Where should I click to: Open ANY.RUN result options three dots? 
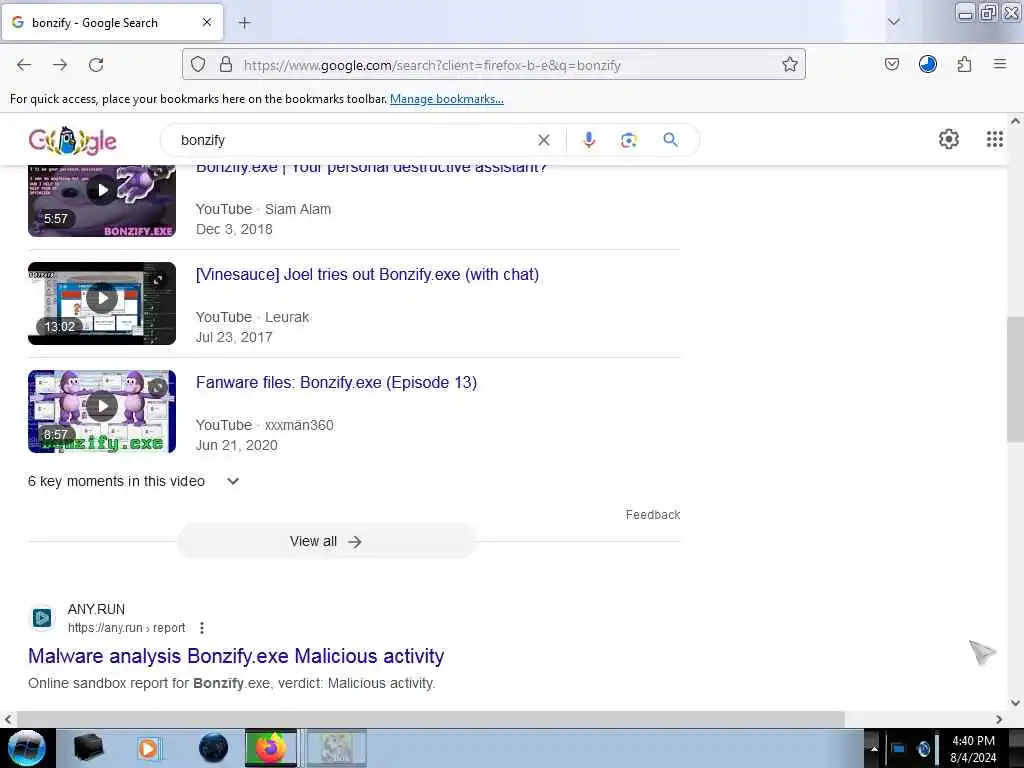[x=202, y=628]
